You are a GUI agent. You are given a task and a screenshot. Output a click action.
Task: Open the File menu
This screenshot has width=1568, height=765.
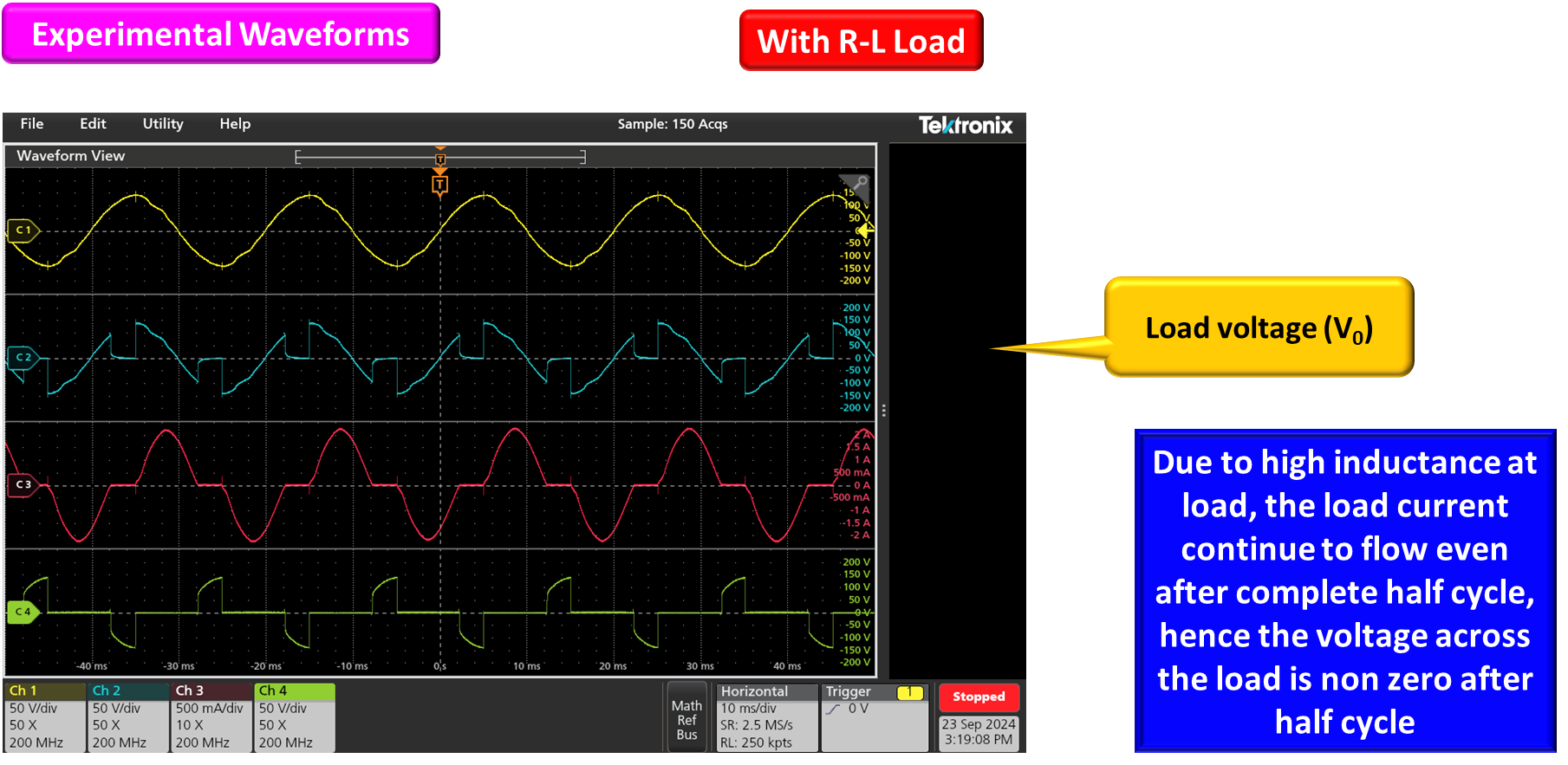[32, 124]
